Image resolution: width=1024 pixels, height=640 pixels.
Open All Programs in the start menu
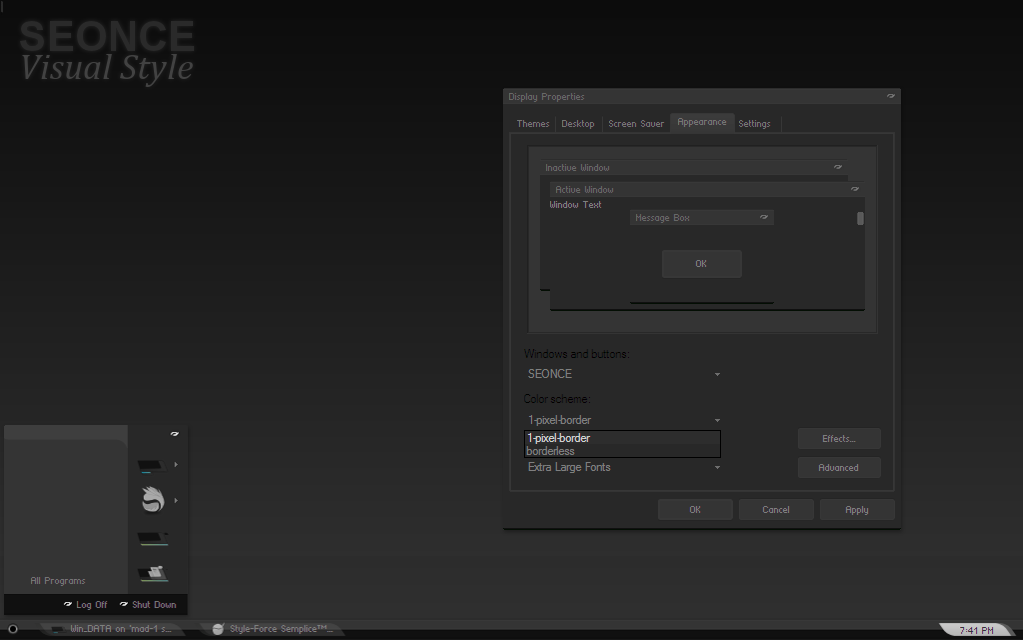tap(57, 581)
